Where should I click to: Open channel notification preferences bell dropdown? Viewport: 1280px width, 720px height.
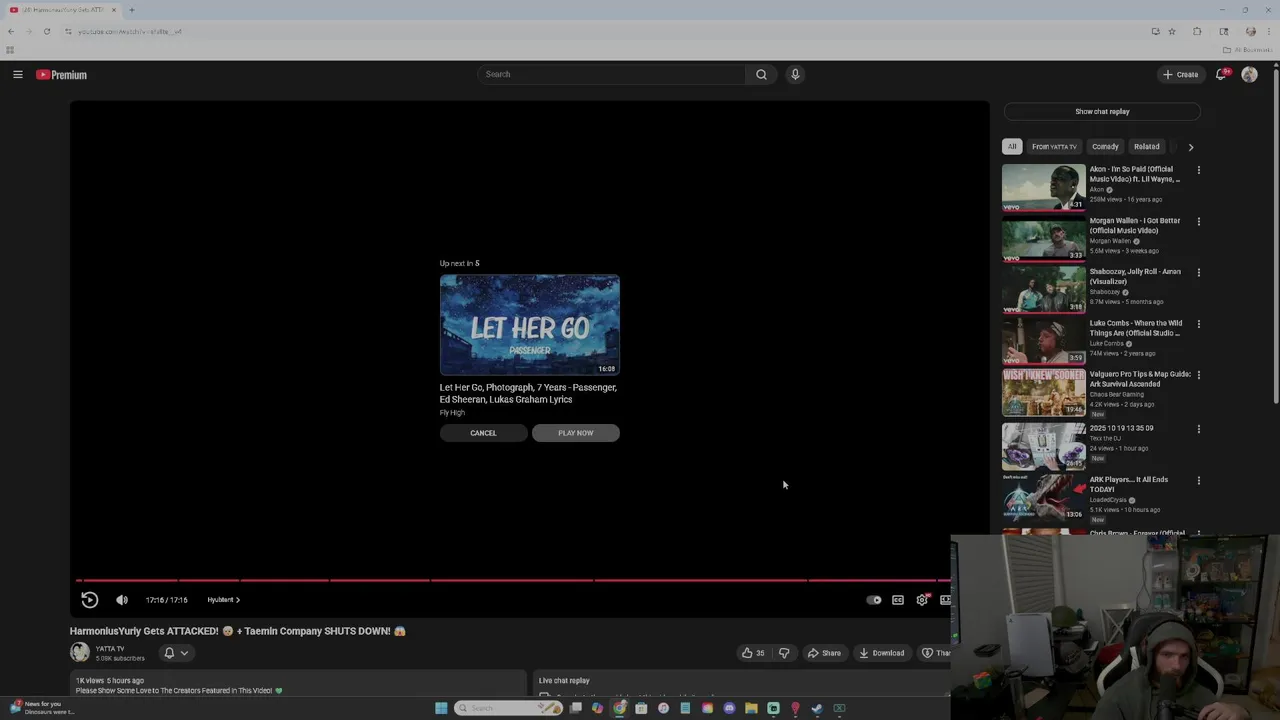pos(175,653)
